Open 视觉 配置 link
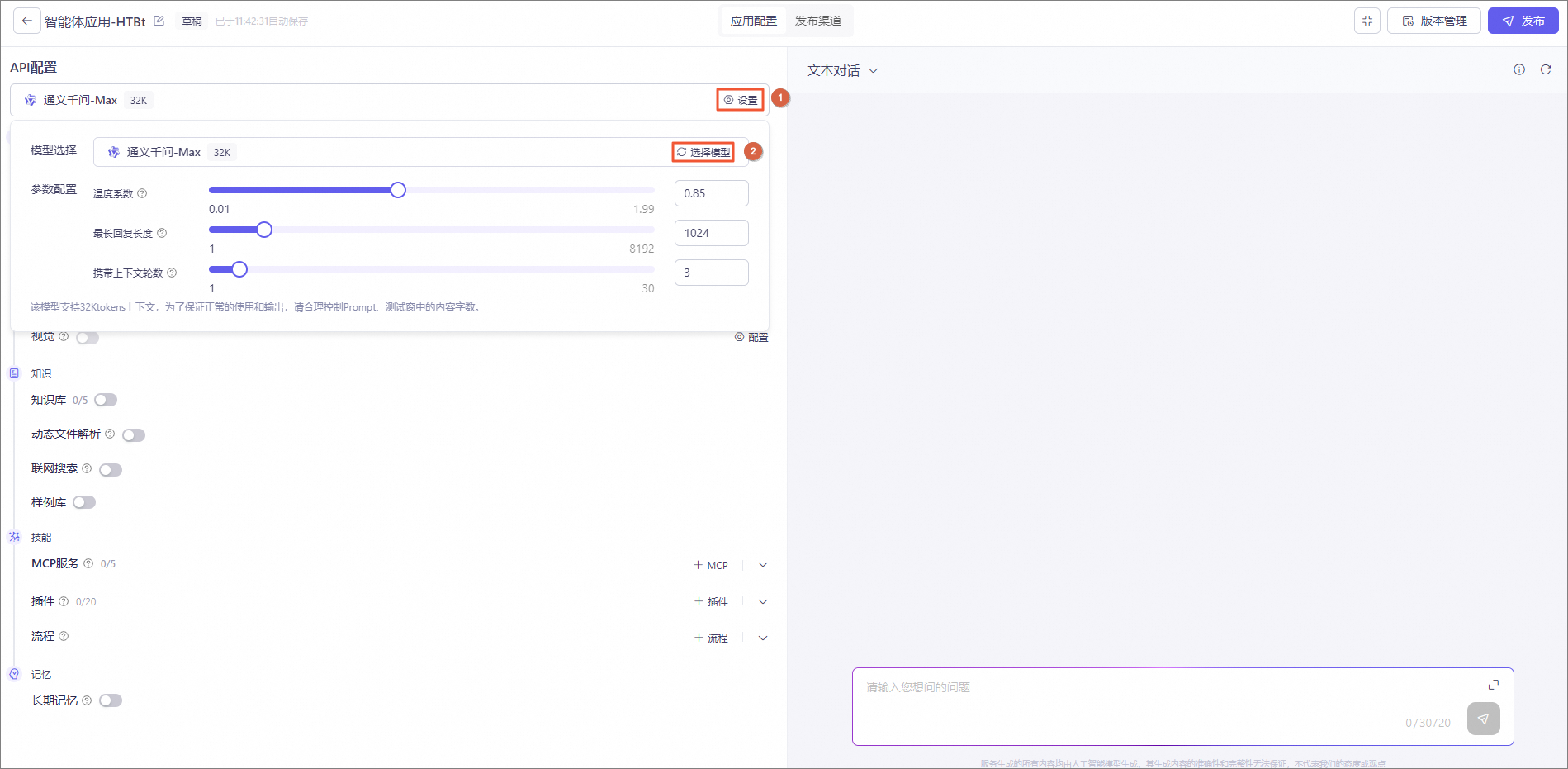This screenshot has height=769, width=1568. pos(751,337)
